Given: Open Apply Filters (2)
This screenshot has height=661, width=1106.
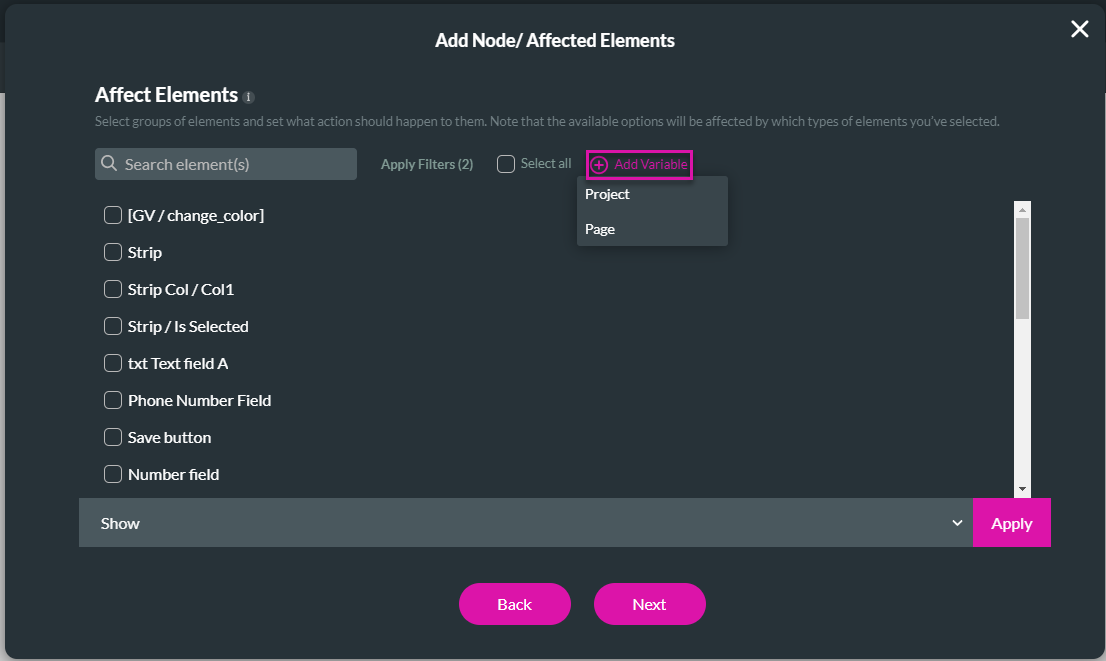Looking at the screenshot, I should [x=426, y=163].
